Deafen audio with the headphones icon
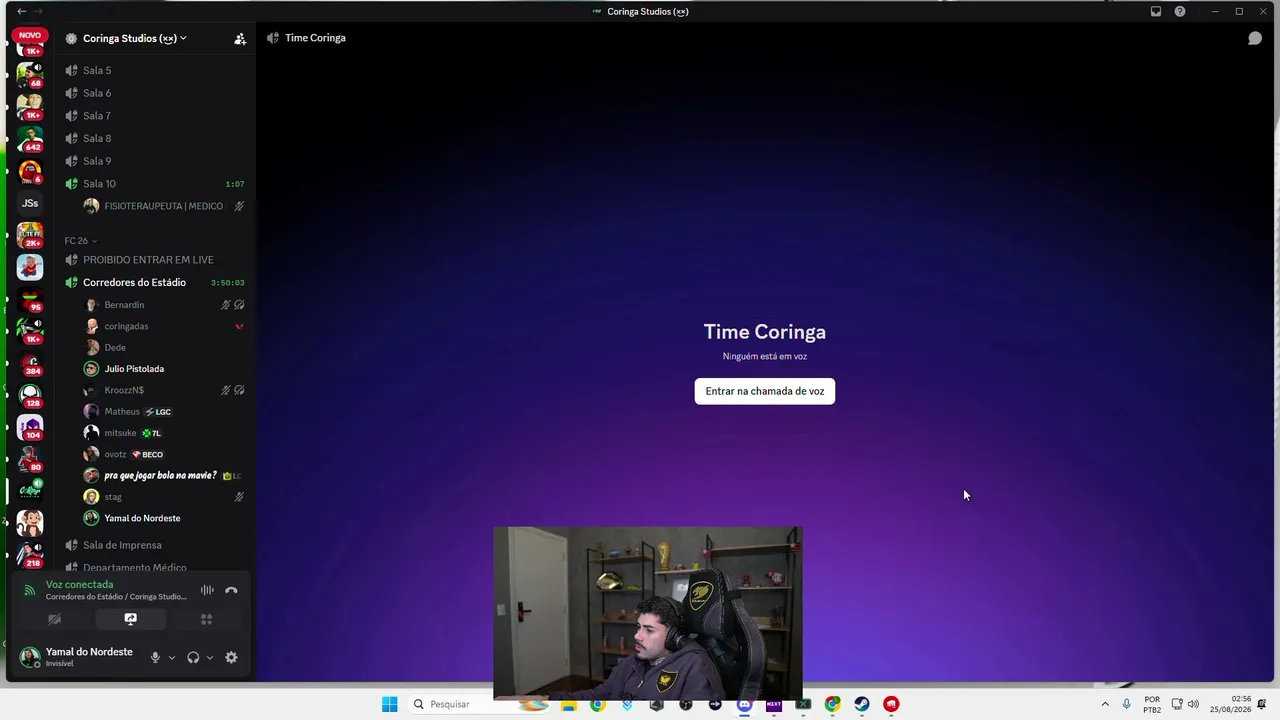The width and height of the screenshot is (1280, 720). tap(193, 657)
